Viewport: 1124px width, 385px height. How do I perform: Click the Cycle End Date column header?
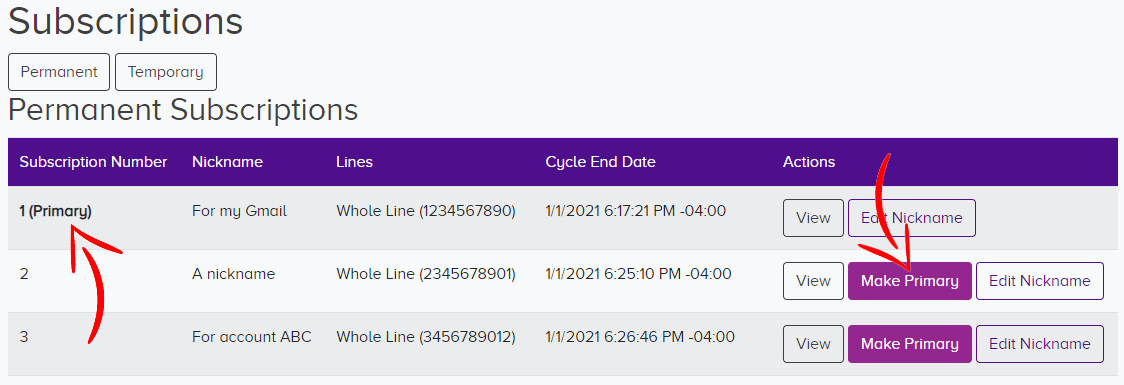click(600, 162)
